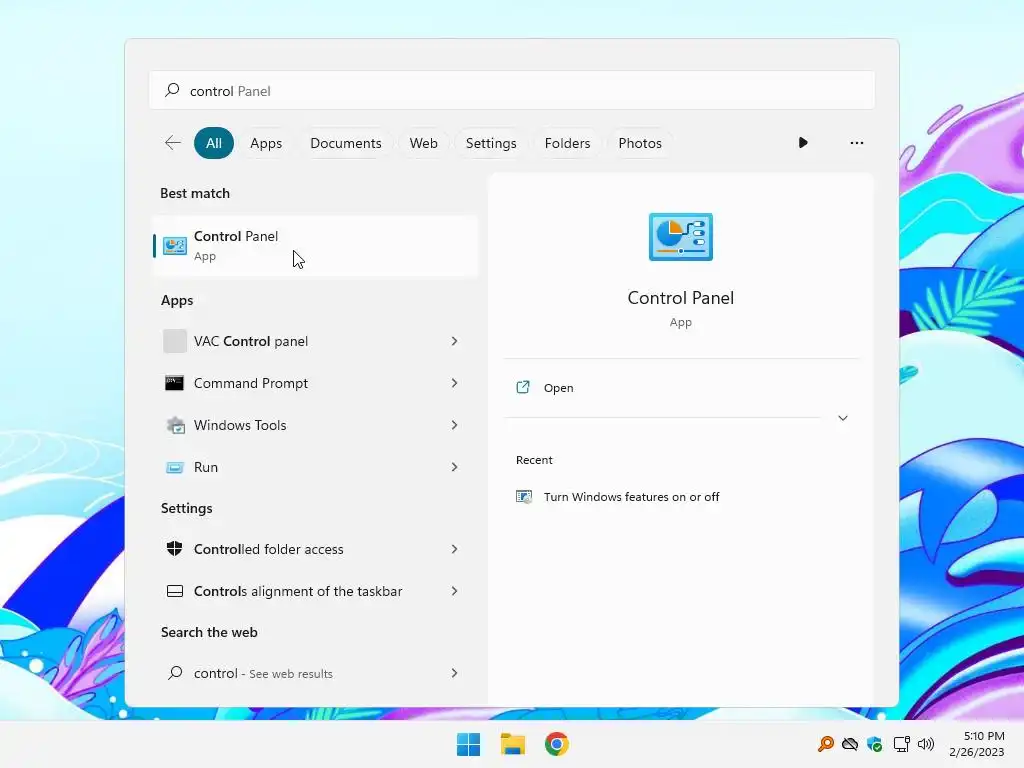Expand more actions with the down chevron
1024x768 pixels.
coord(842,418)
